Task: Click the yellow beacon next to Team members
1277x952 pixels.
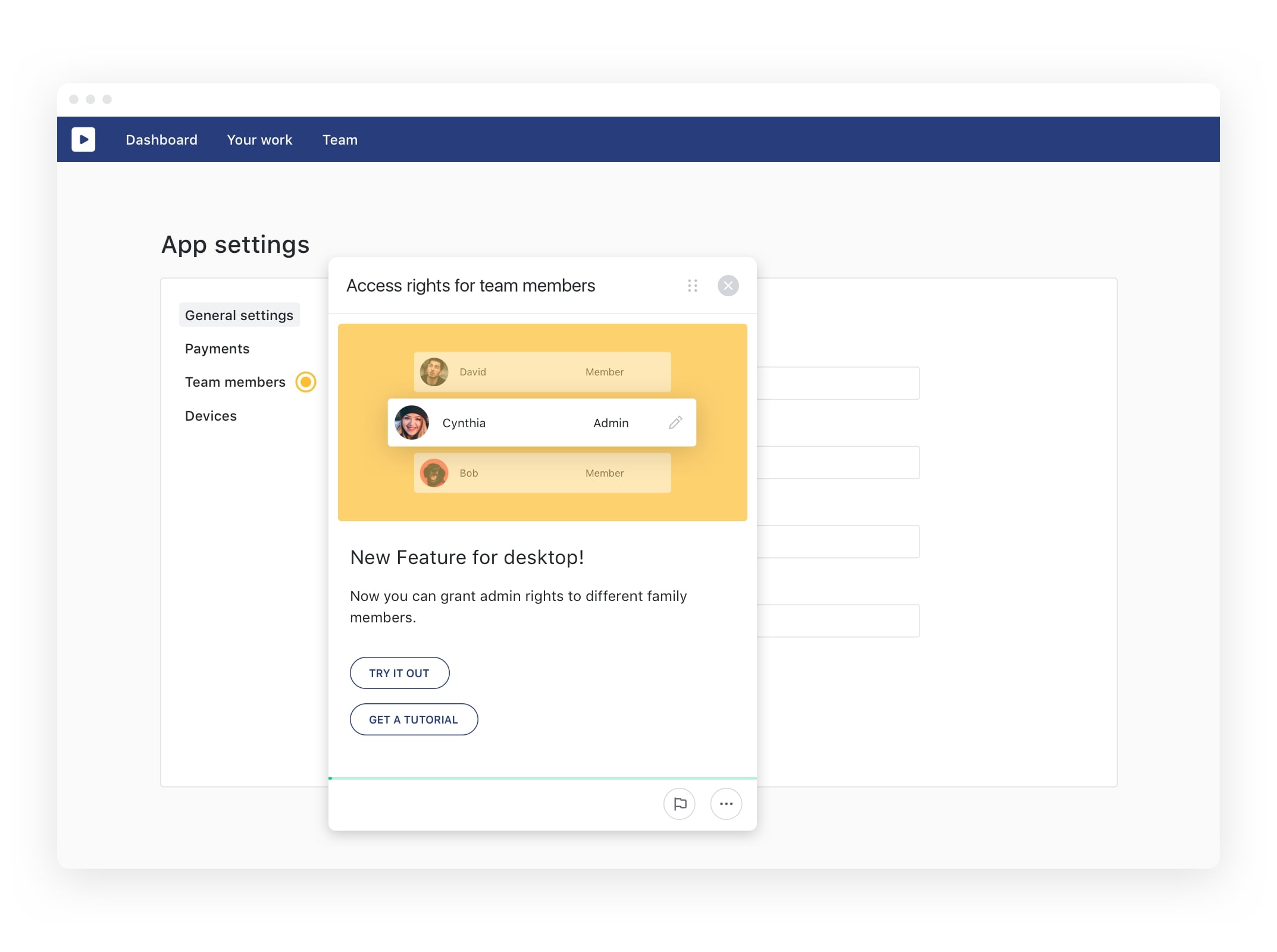Action: pyautogui.click(x=306, y=382)
